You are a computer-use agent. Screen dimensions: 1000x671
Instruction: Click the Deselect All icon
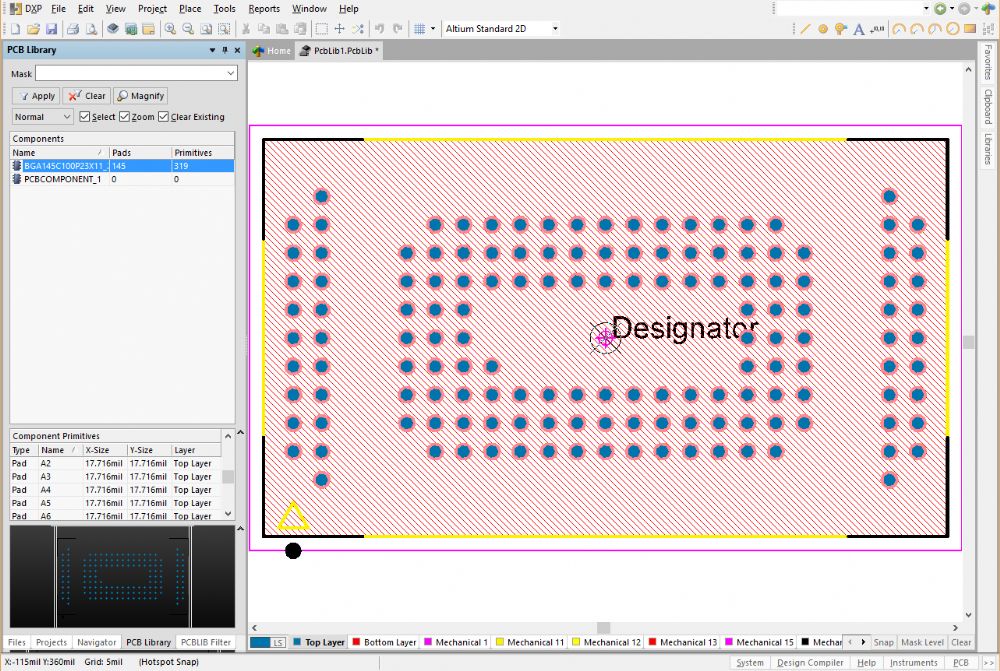(358, 29)
